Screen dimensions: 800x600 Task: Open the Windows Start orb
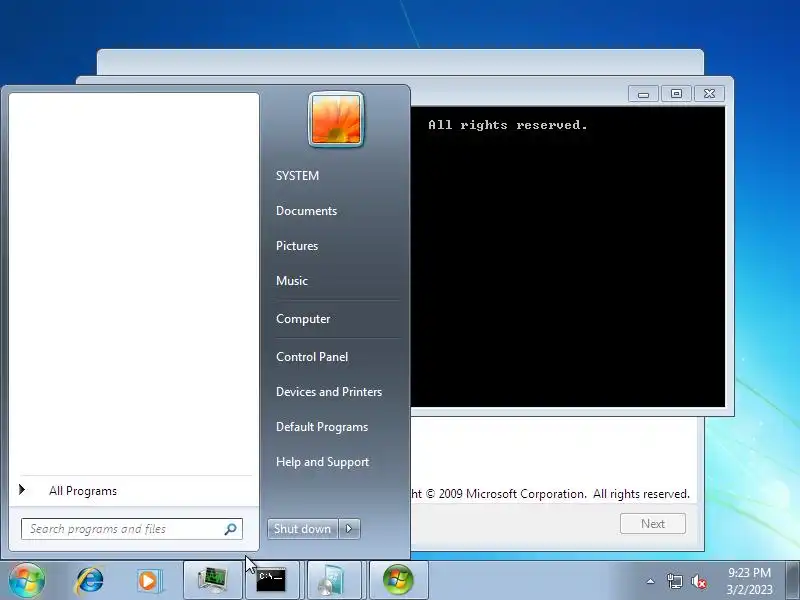point(27,580)
